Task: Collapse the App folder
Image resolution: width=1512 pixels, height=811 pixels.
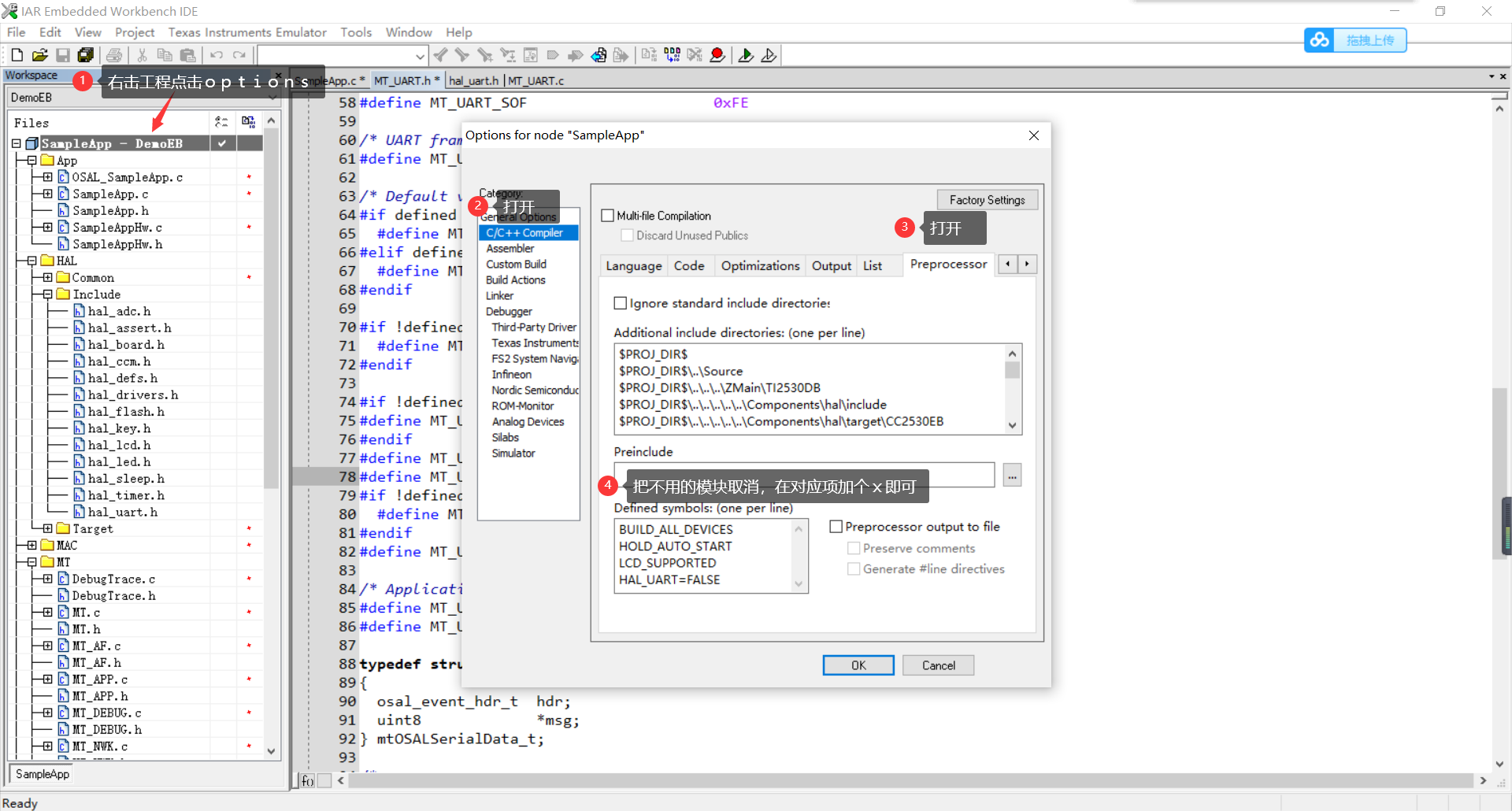Action: coord(31,160)
